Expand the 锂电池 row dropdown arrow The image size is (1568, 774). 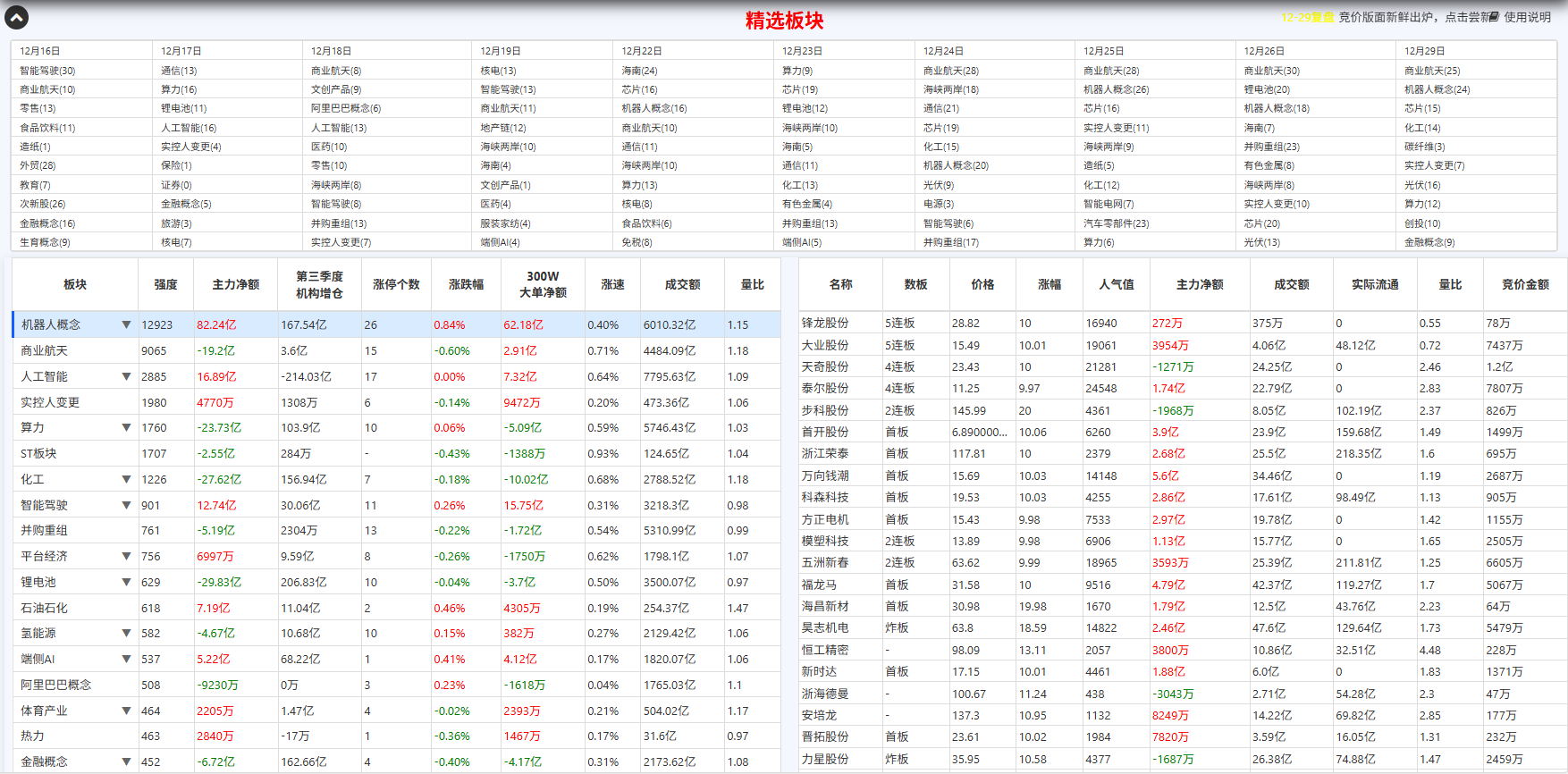point(126,583)
